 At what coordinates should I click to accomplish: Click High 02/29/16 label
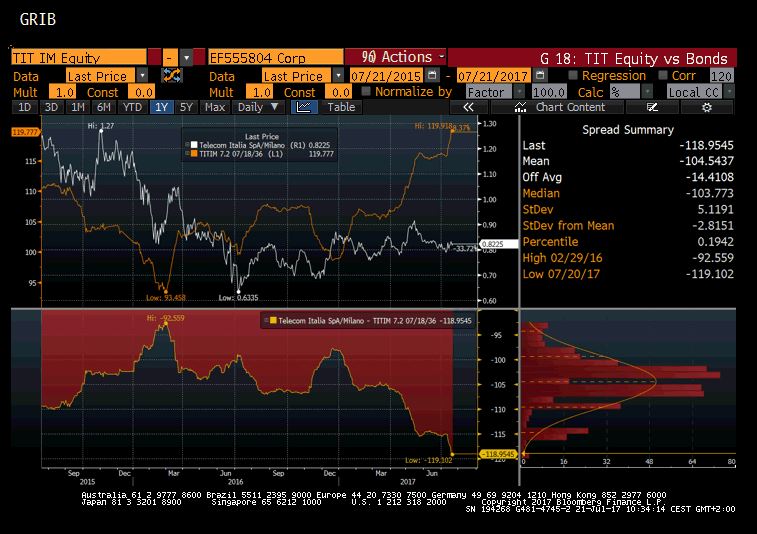click(562, 258)
